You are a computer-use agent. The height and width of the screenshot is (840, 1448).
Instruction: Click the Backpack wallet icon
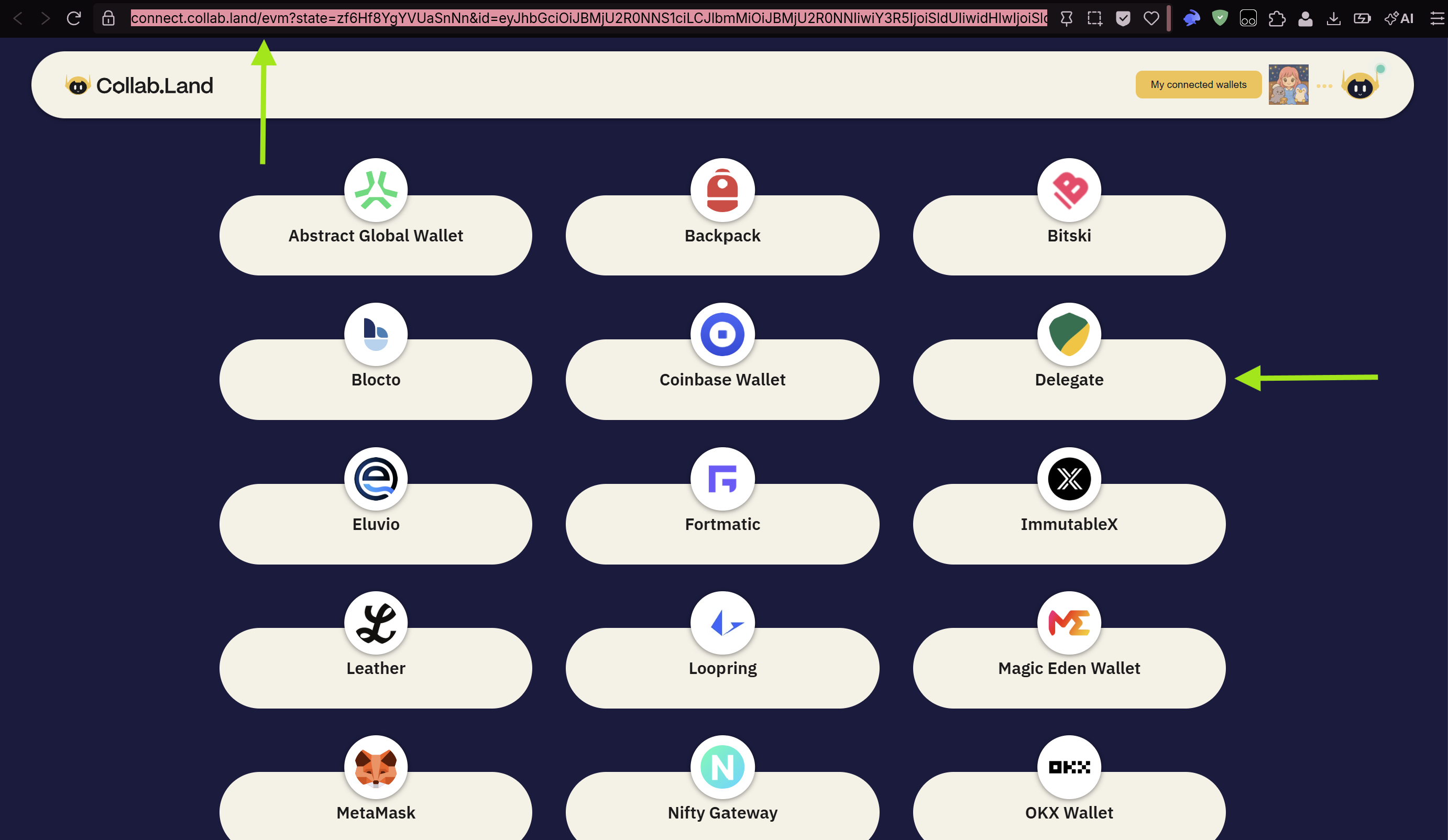[x=722, y=190]
